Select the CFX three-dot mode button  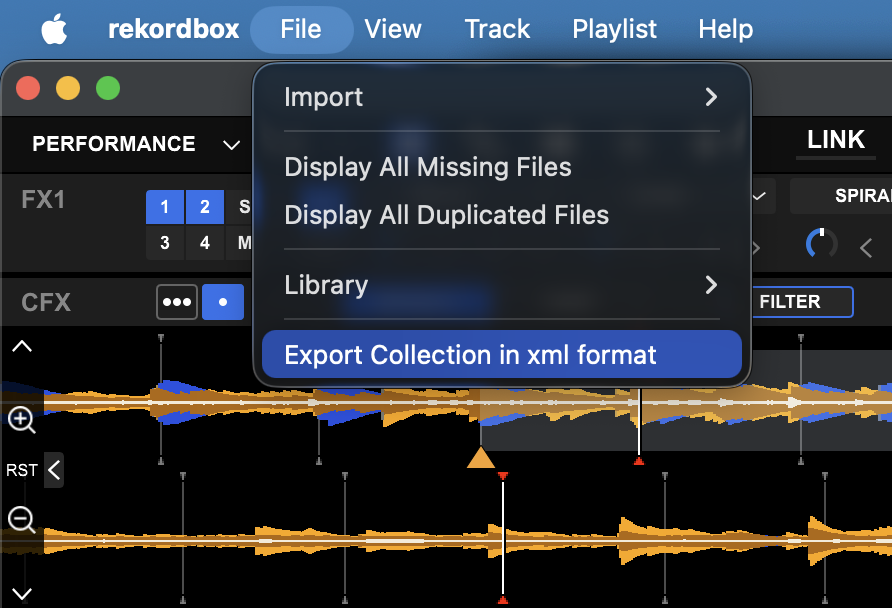click(x=177, y=302)
